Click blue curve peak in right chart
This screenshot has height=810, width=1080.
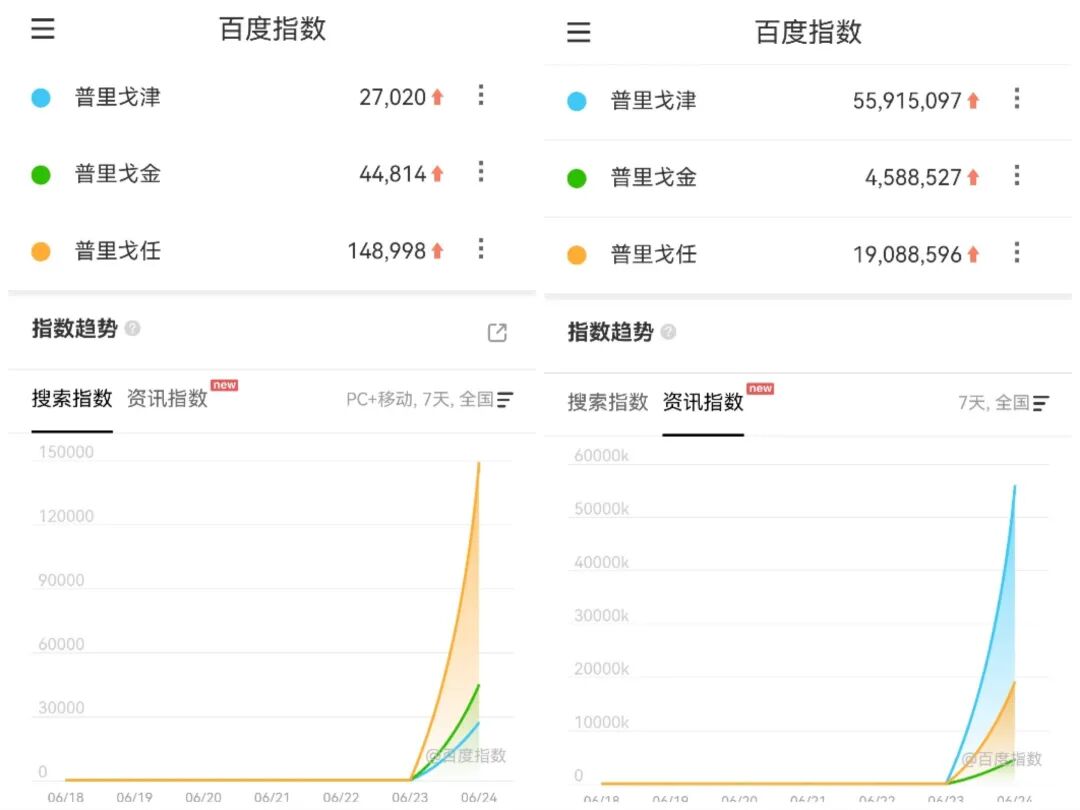pos(1014,487)
